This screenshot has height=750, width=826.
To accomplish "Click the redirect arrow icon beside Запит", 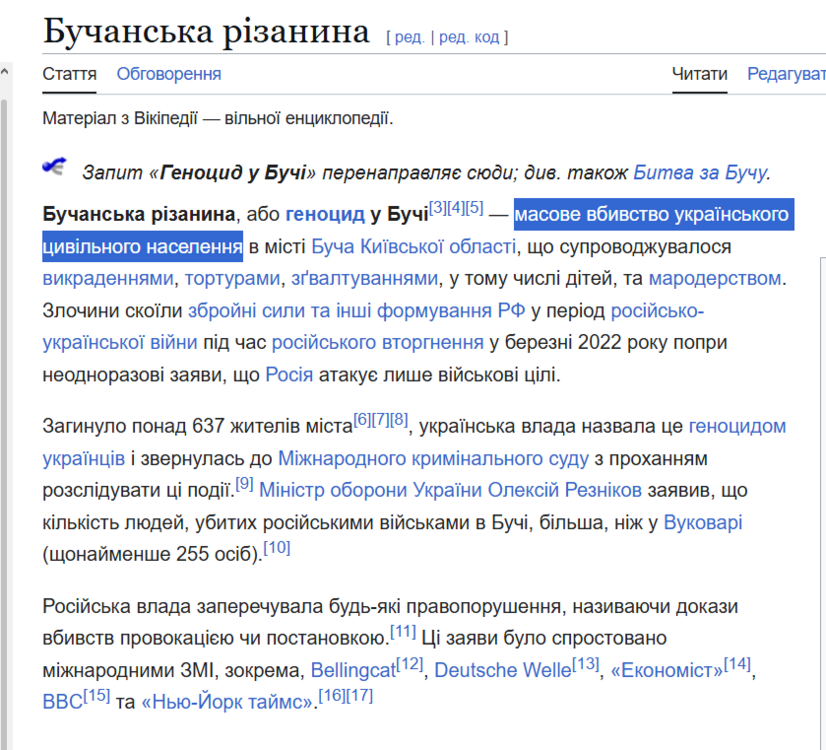I will pos(54,166).
